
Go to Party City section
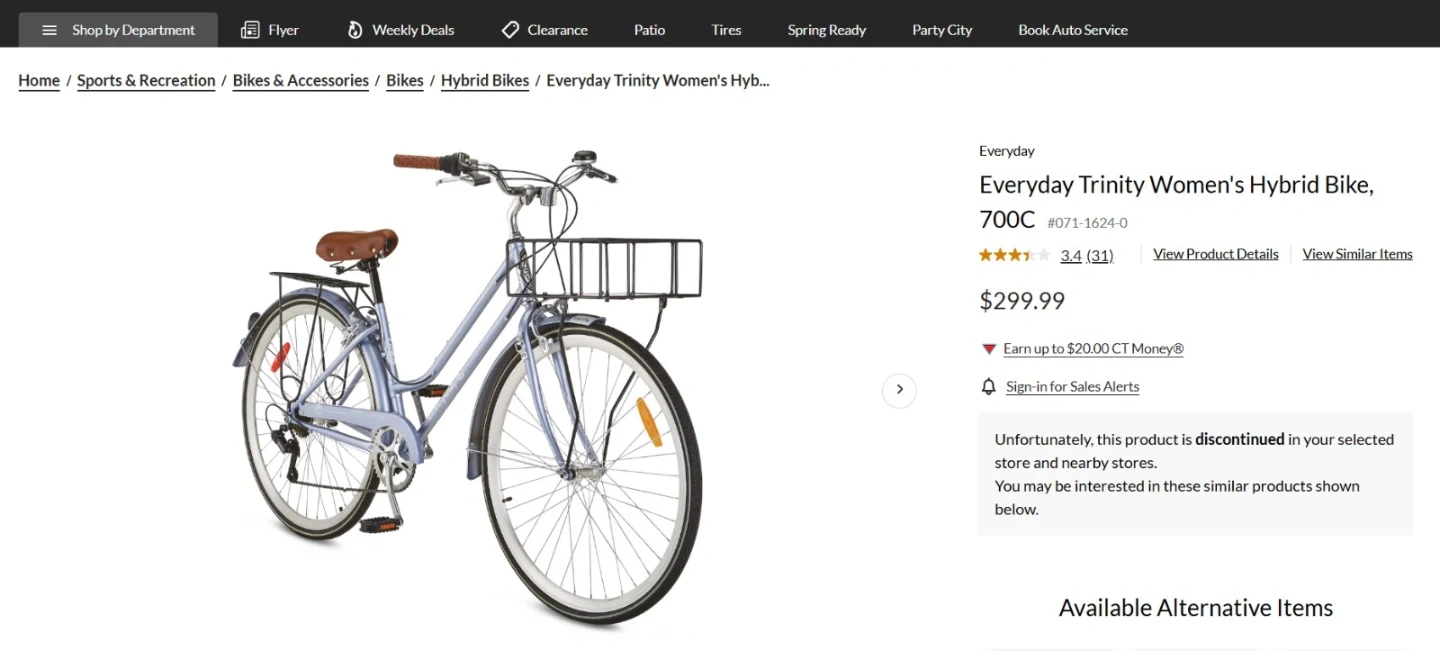[942, 30]
